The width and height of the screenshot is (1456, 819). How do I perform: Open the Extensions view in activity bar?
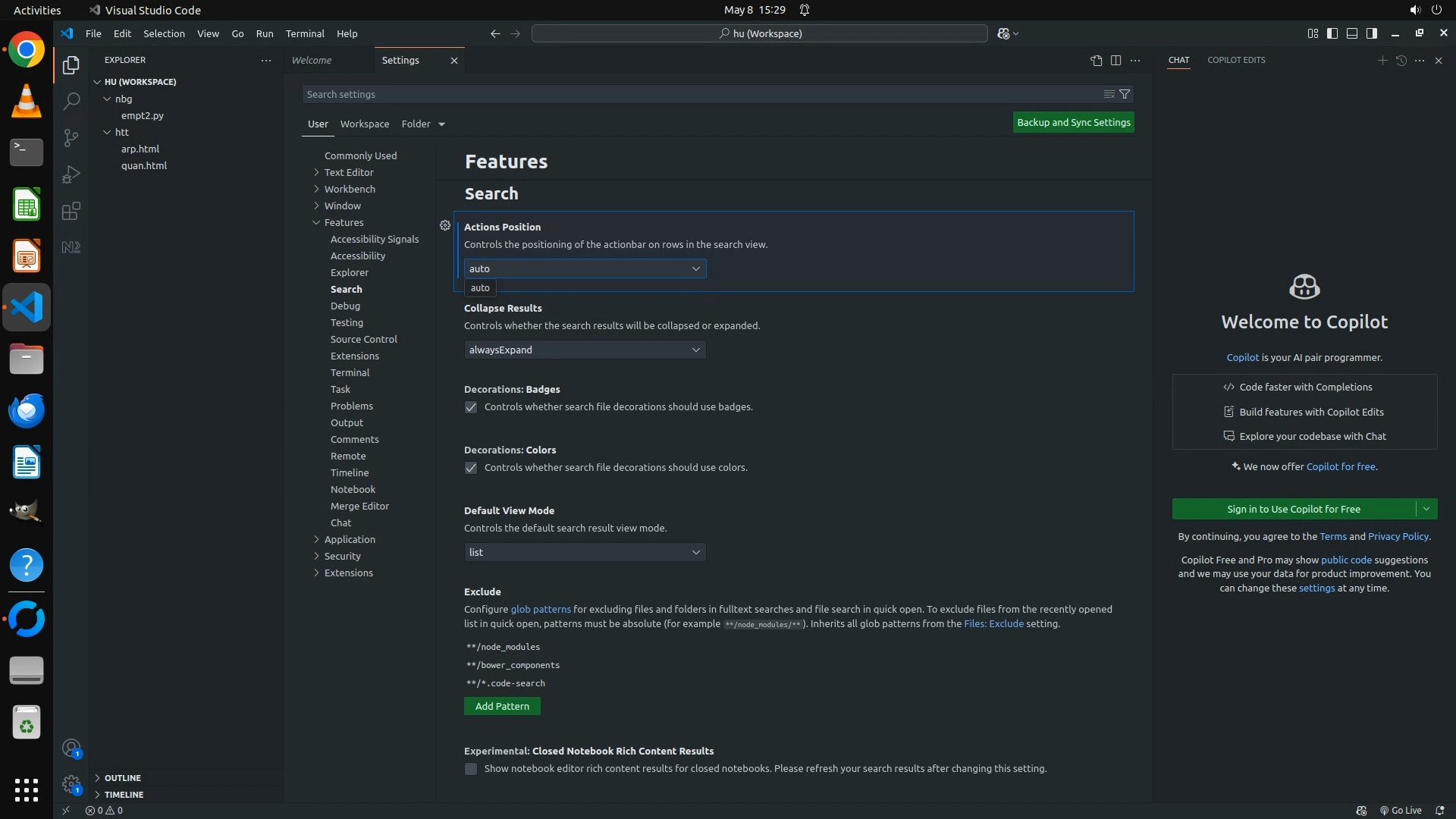71,211
